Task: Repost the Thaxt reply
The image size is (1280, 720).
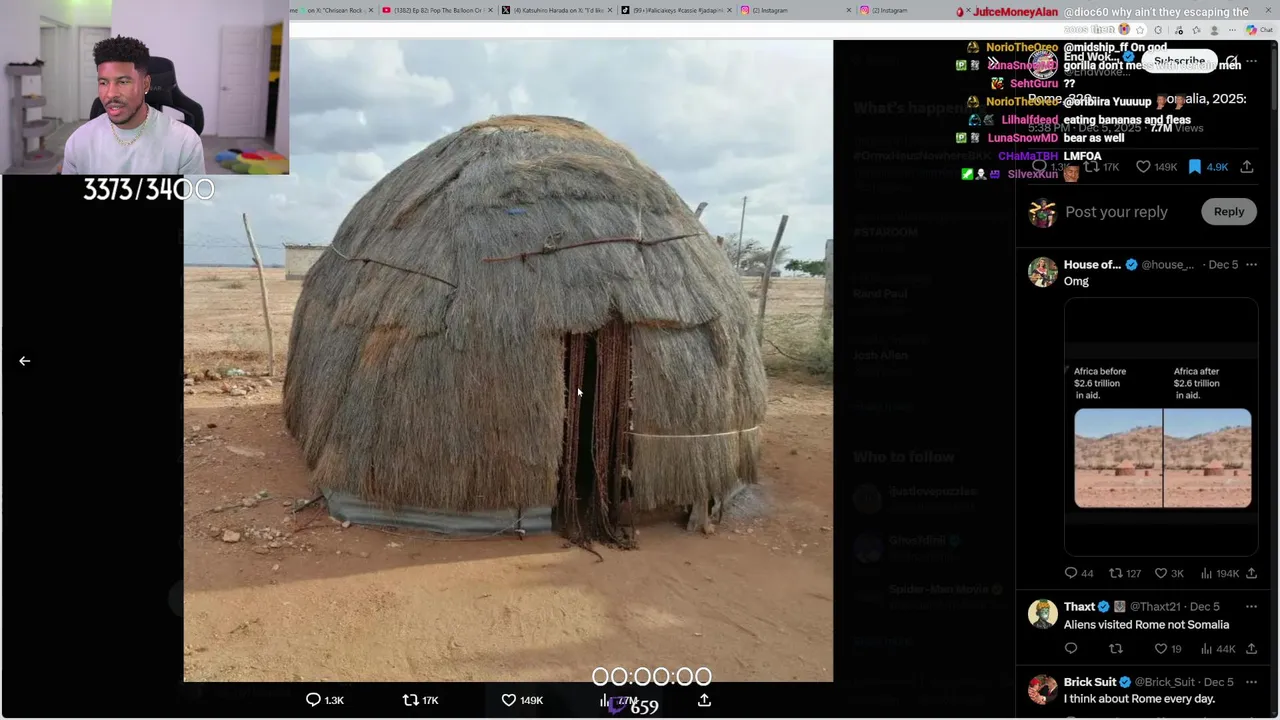Action: tap(1116, 649)
